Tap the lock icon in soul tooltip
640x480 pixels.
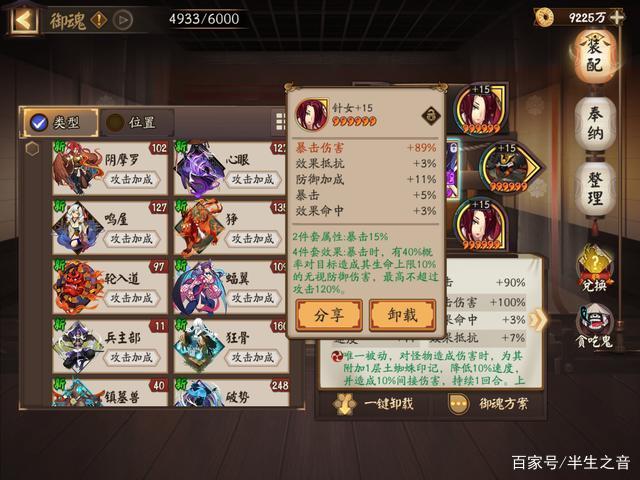click(431, 115)
